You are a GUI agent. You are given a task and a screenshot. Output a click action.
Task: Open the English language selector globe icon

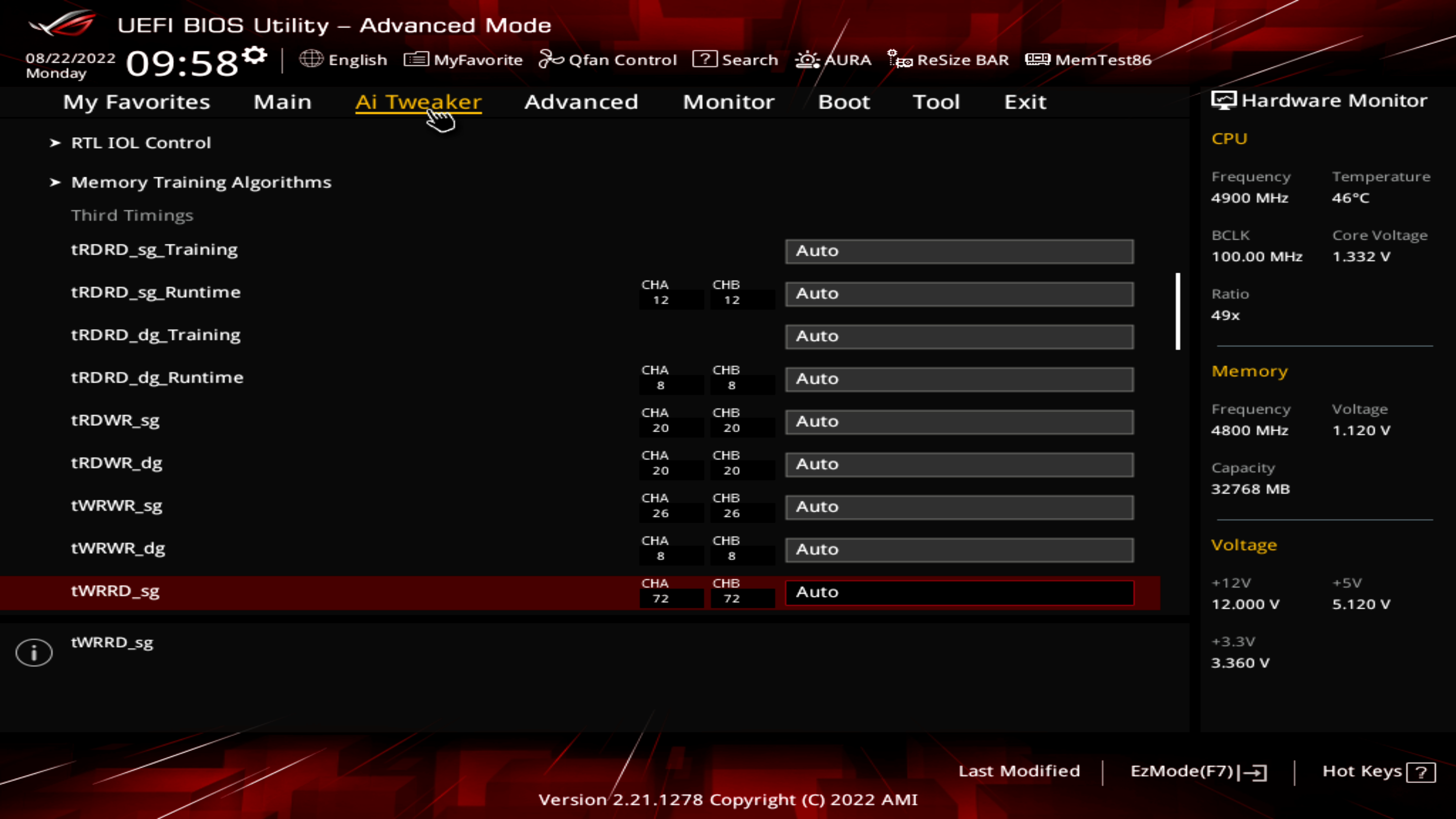pos(311,59)
